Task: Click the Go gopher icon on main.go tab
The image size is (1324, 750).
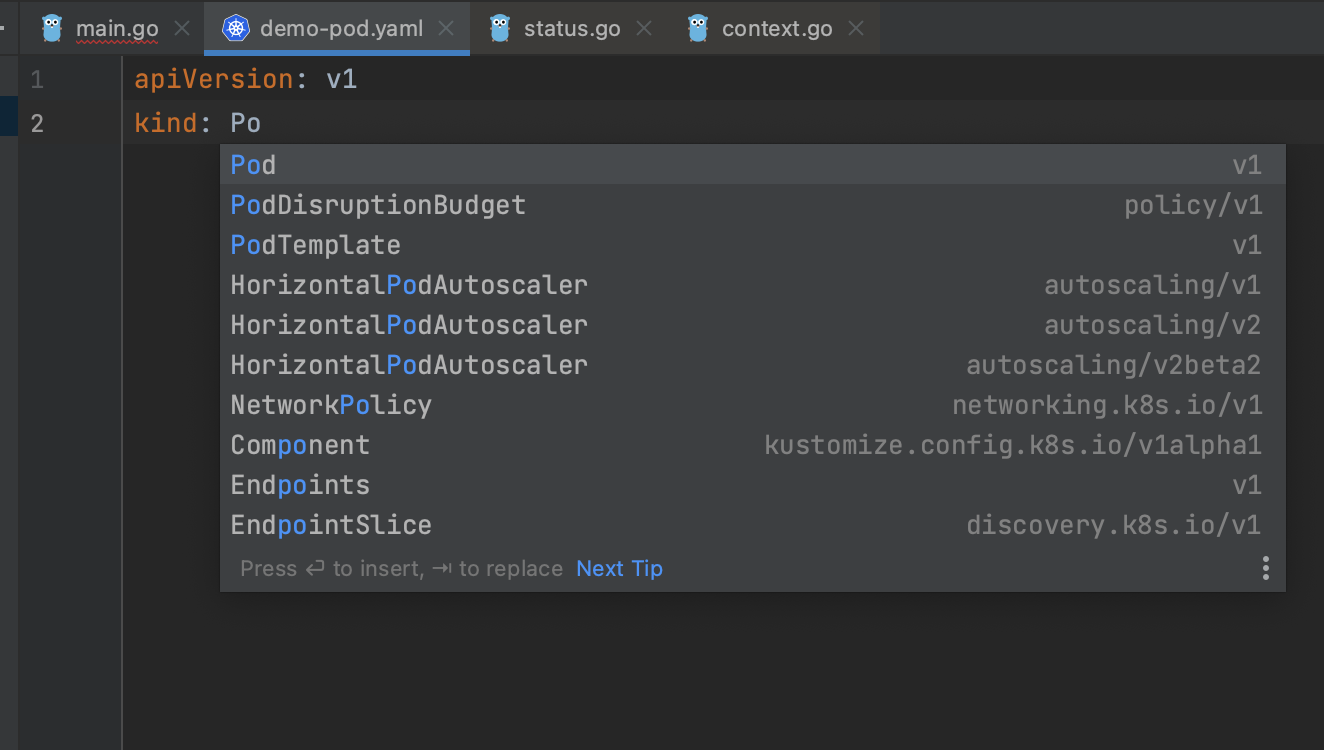Action: [53, 28]
